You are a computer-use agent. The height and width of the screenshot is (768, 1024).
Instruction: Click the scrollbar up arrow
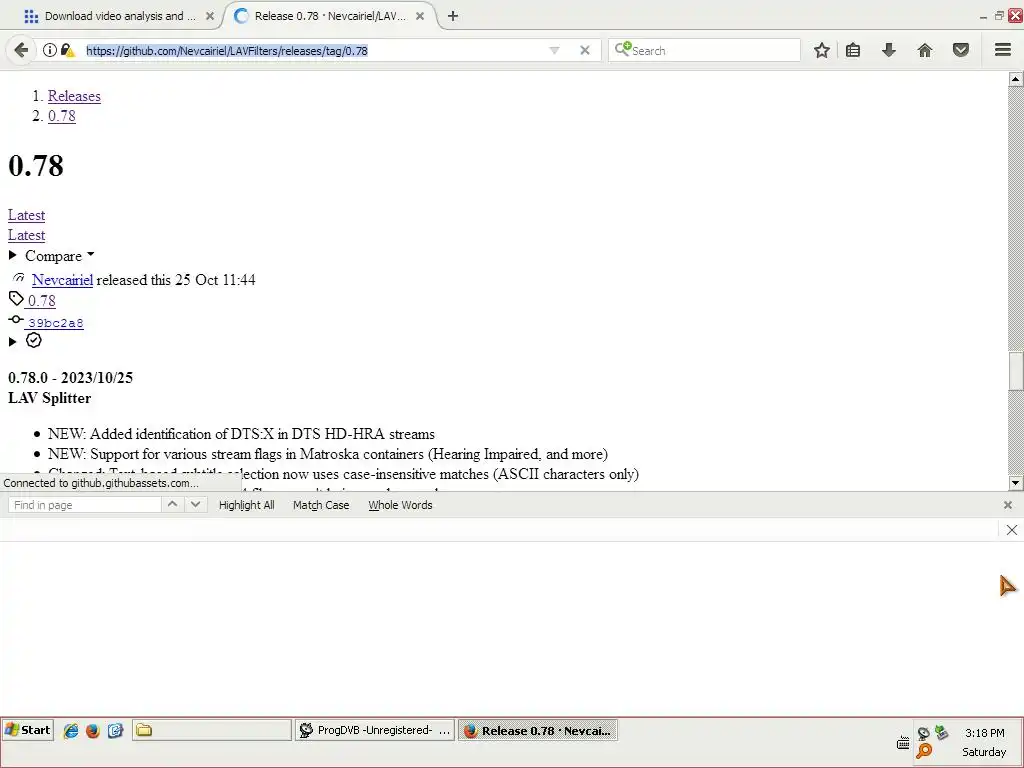[1016, 79]
